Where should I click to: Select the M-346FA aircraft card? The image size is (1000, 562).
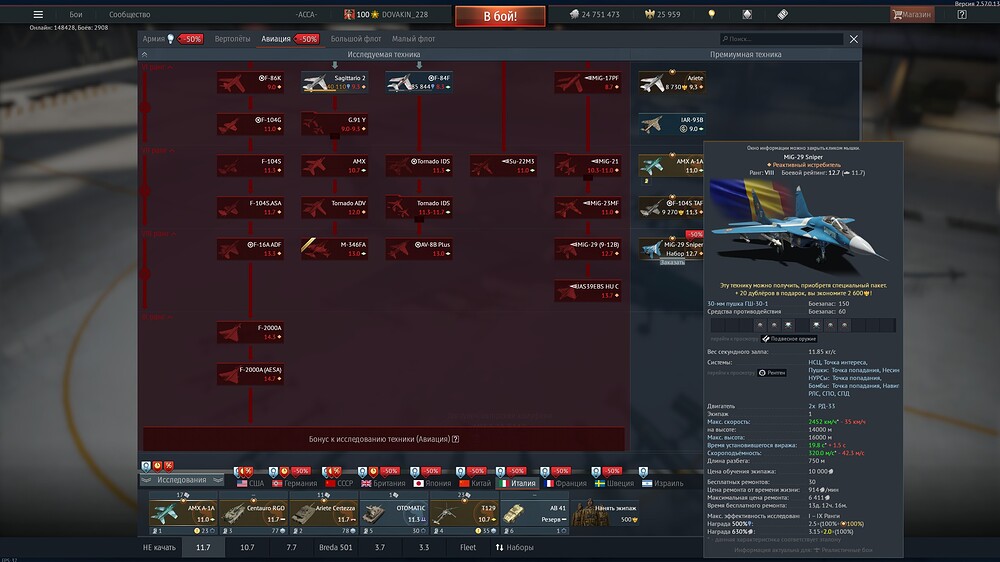pos(334,249)
